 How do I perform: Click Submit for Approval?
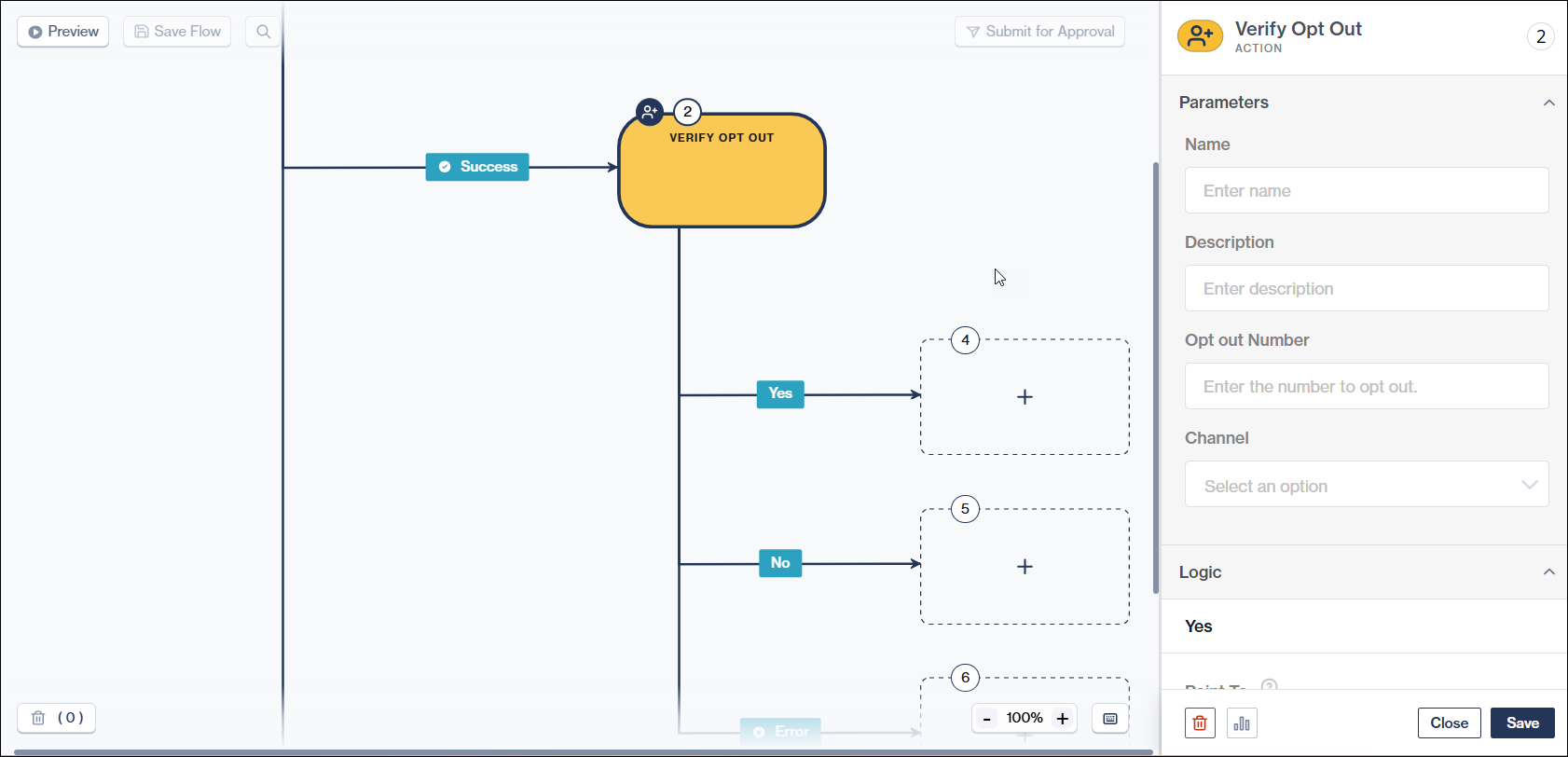1039,32
